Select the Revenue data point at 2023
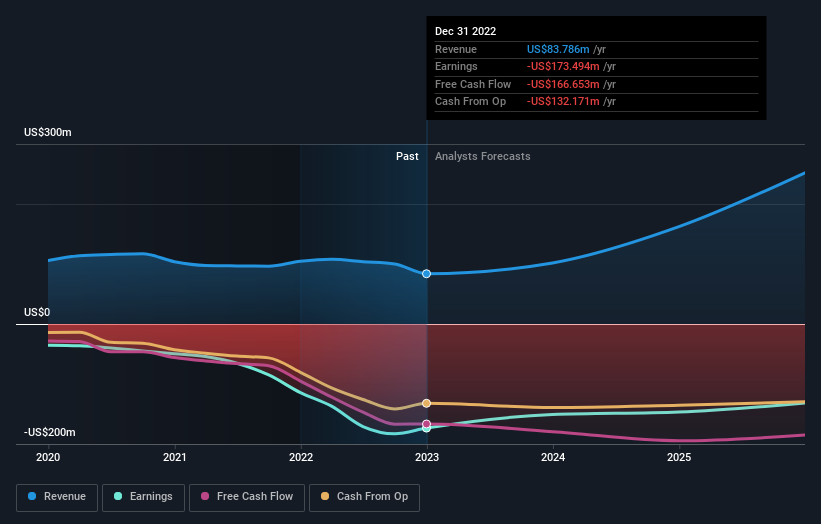 [x=427, y=274]
